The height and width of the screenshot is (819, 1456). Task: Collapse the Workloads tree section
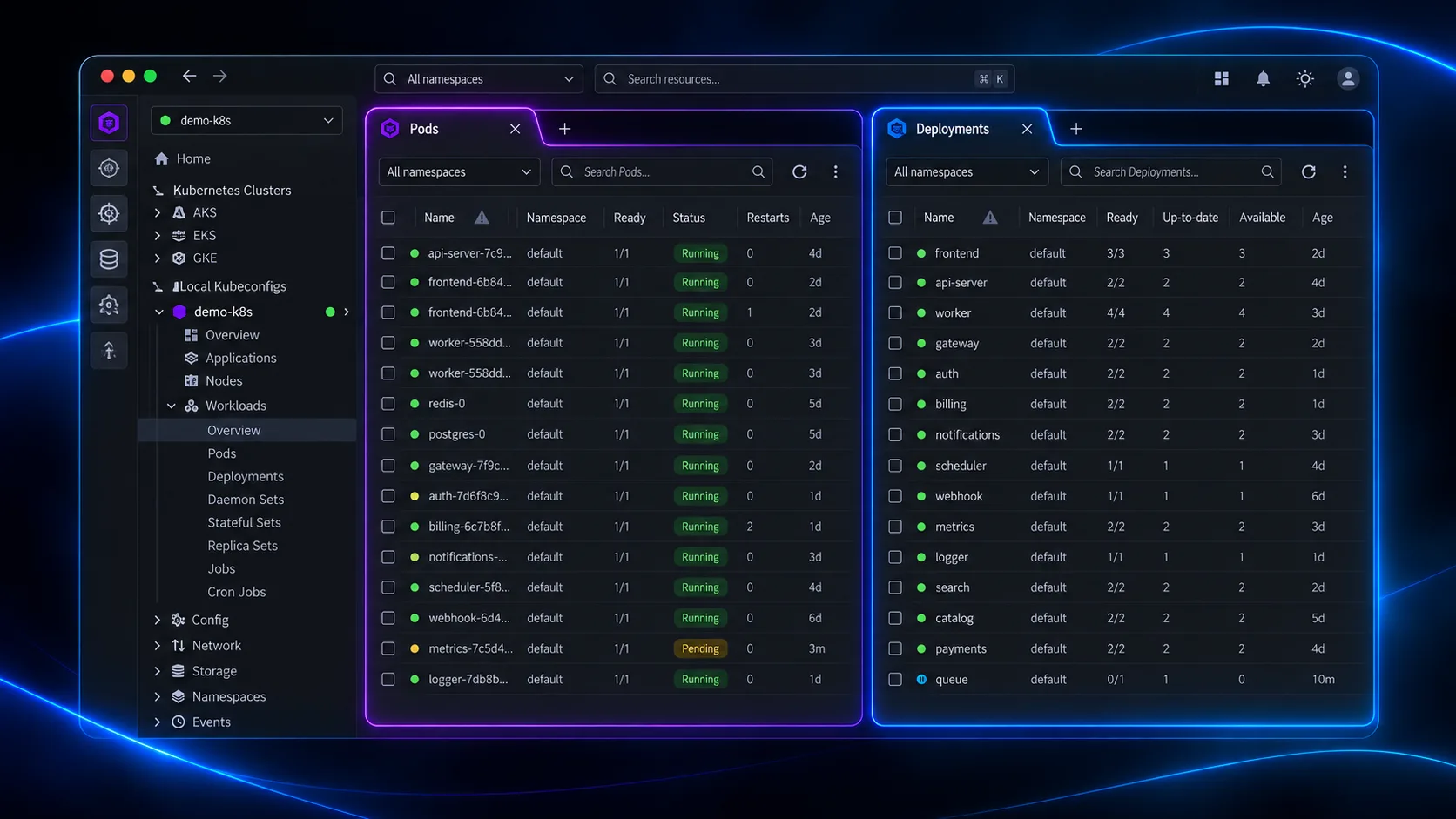pos(172,406)
